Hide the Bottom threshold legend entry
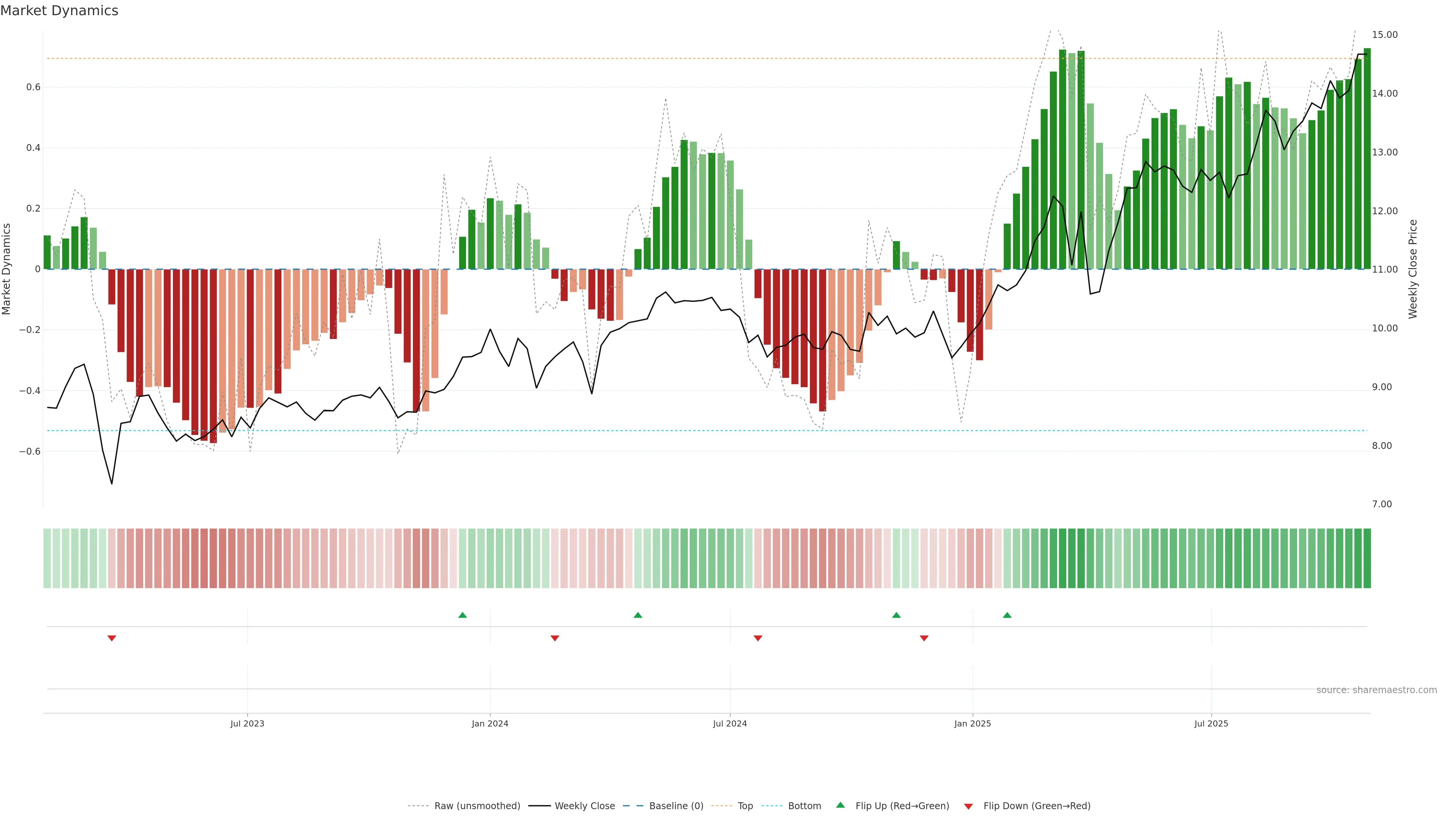1456x819 pixels. [804, 806]
